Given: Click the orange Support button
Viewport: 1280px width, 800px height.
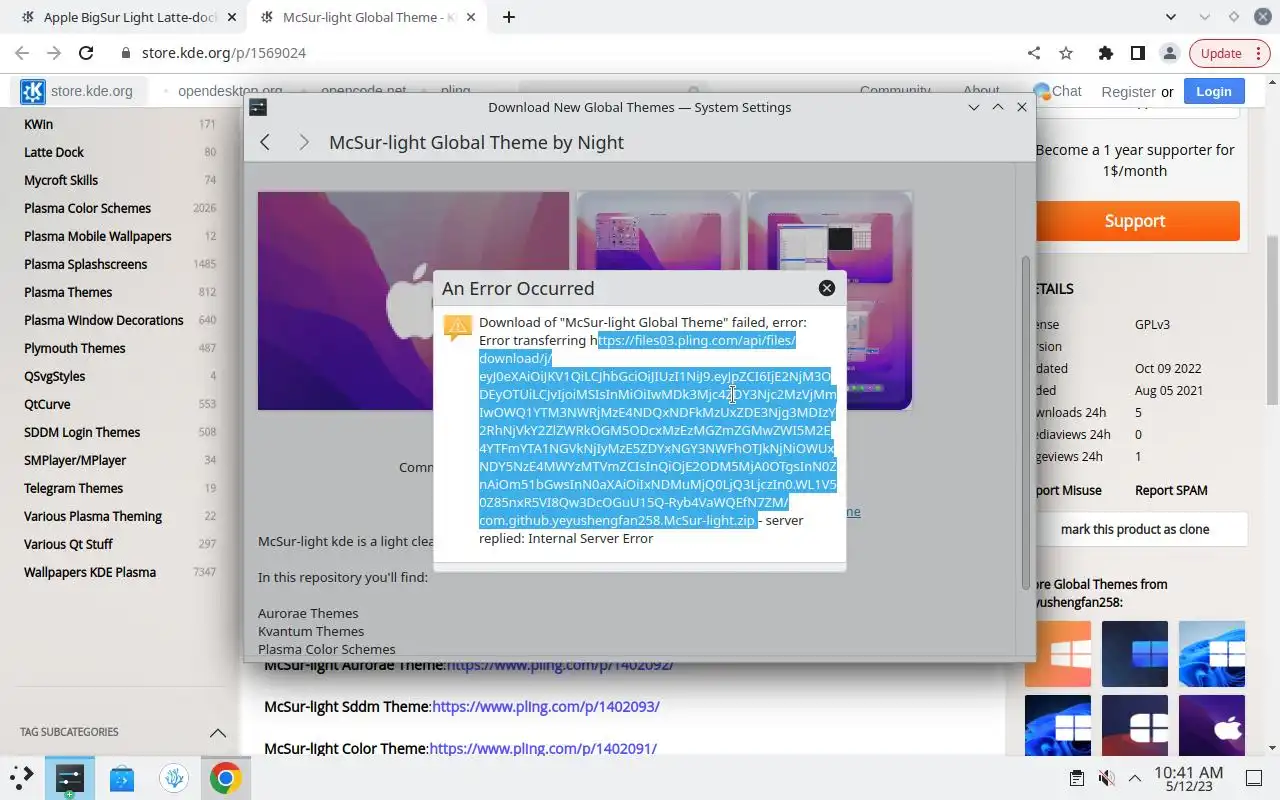Looking at the screenshot, I should click(x=1134, y=221).
